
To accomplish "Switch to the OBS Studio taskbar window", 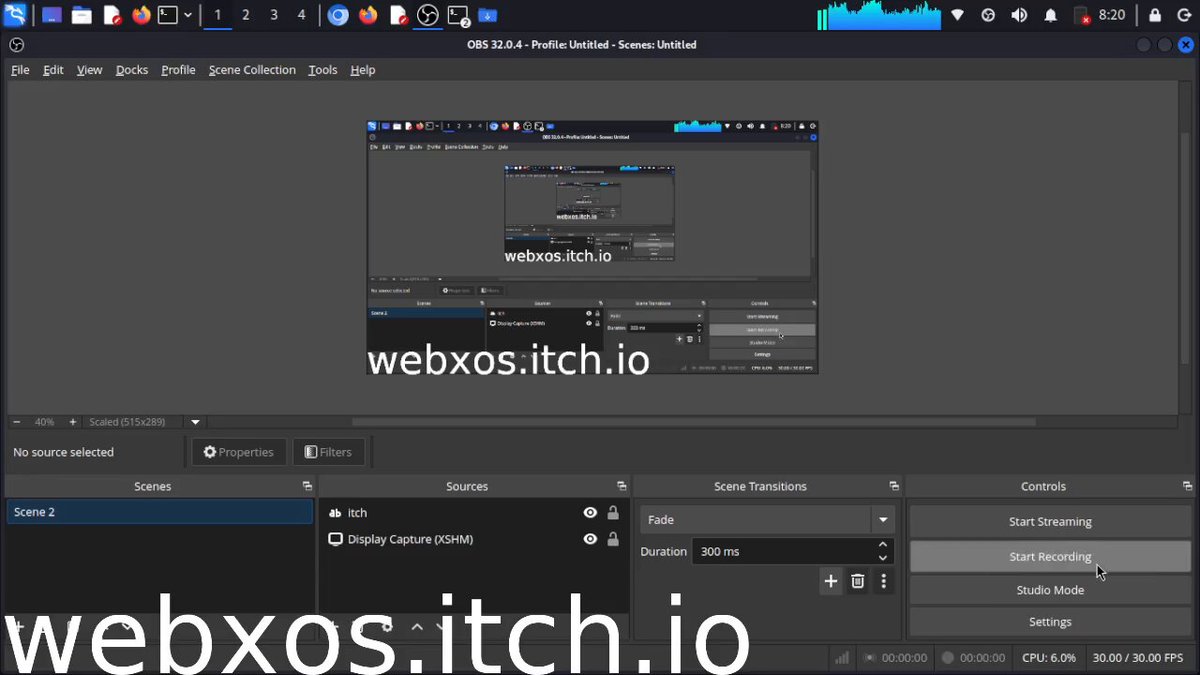I will (428, 15).
